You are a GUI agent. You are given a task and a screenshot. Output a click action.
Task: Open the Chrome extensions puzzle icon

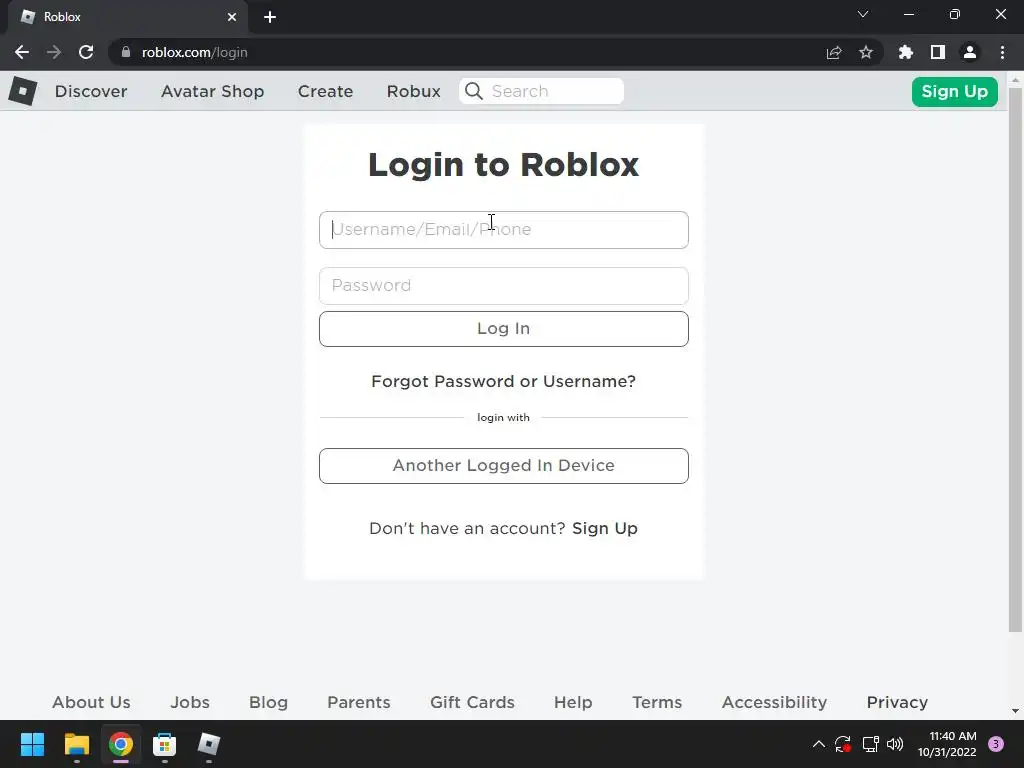point(906,52)
